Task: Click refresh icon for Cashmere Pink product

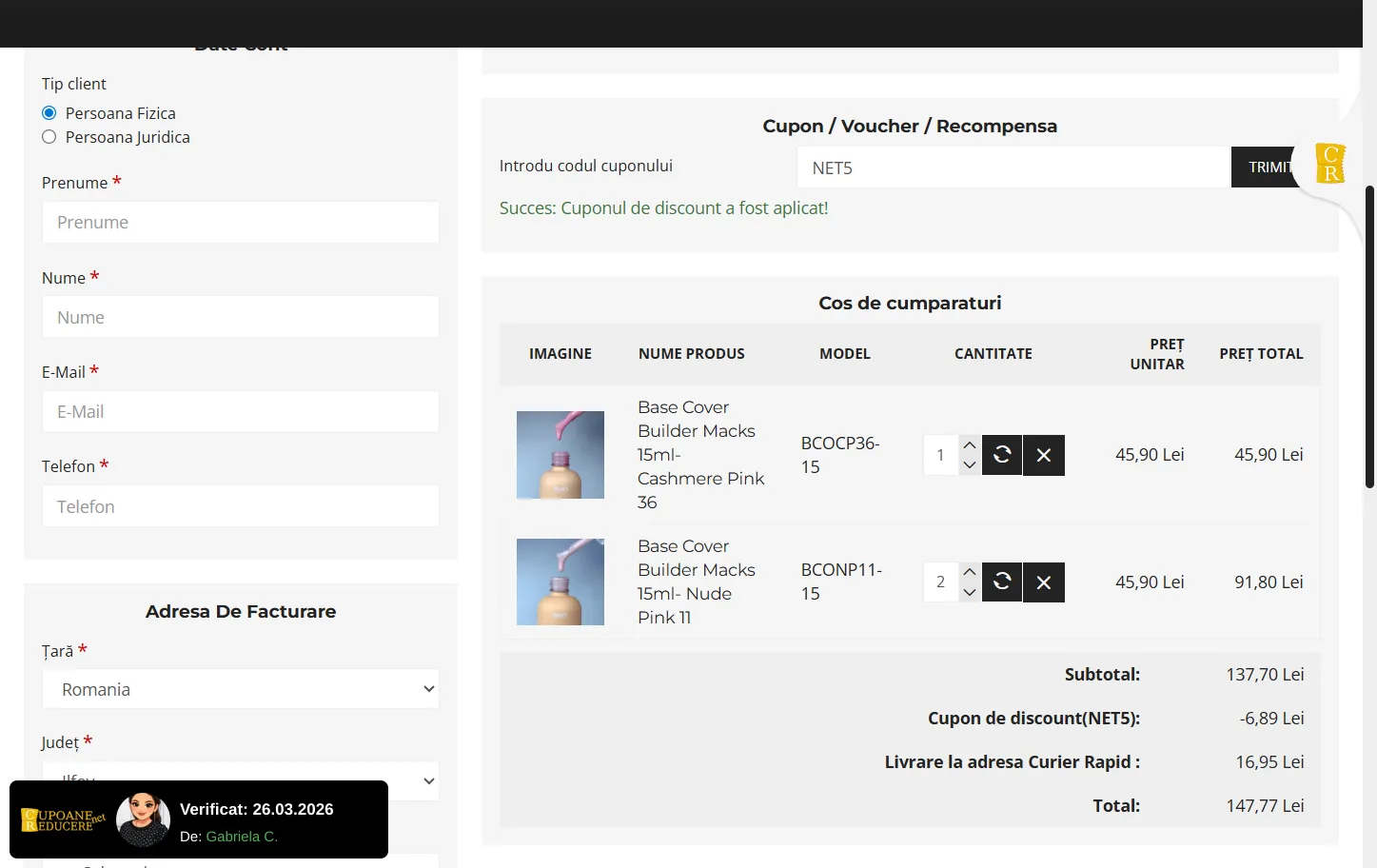Action: (1001, 455)
